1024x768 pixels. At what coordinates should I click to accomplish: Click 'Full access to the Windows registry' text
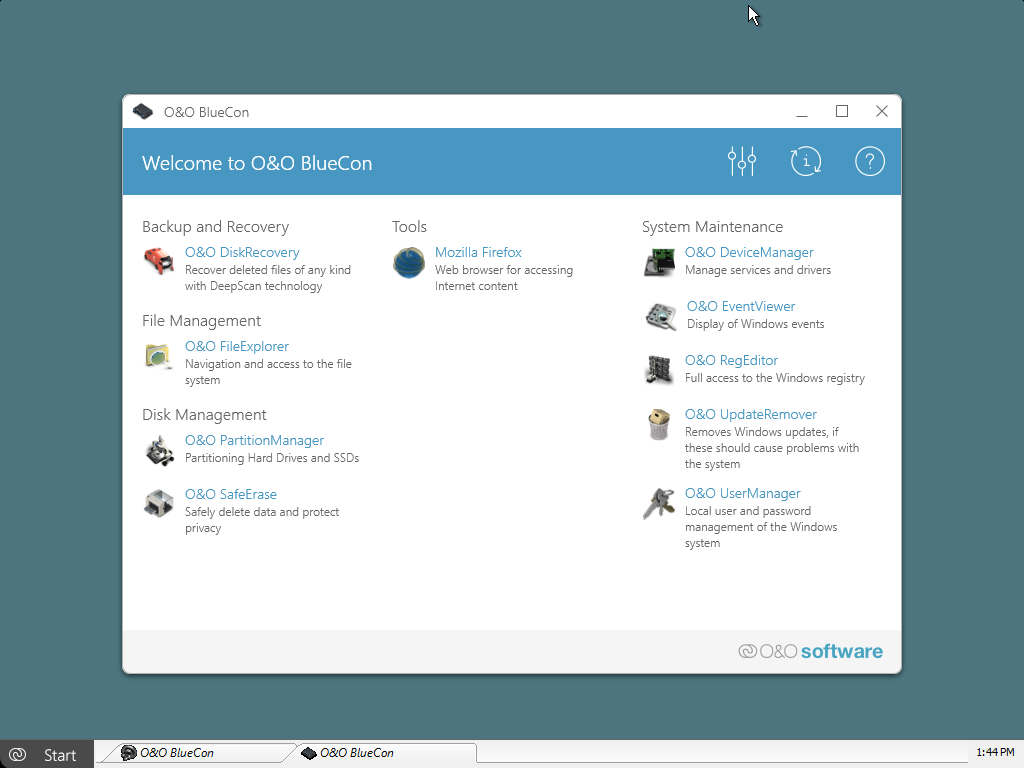click(x=775, y=378)
